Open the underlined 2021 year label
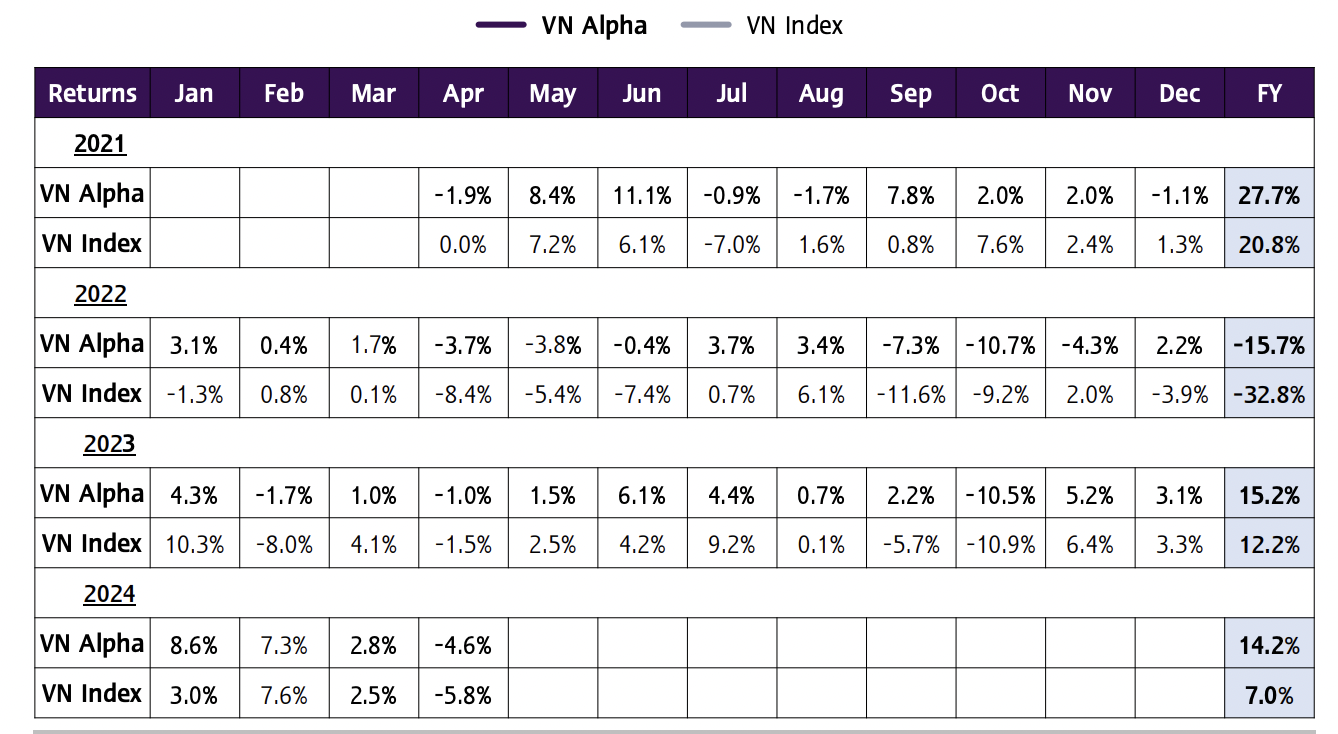The width and height of the screenshot is (1338, 734). point(100,144)
